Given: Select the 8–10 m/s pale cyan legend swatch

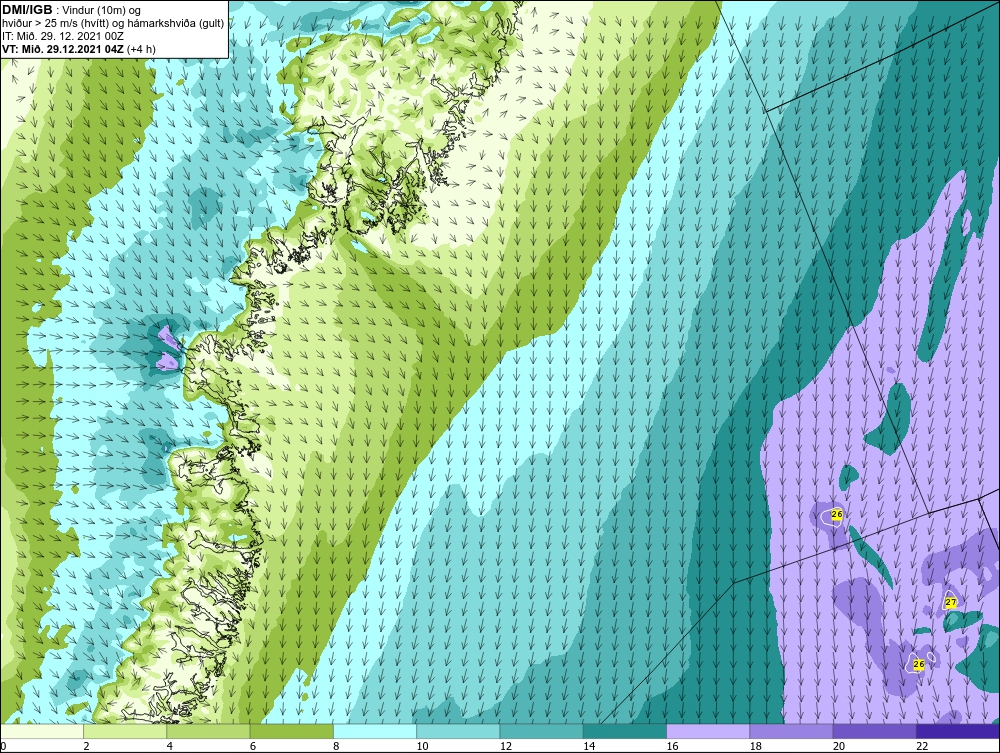Looking at the screenshot, I should (x=375, y=731).
